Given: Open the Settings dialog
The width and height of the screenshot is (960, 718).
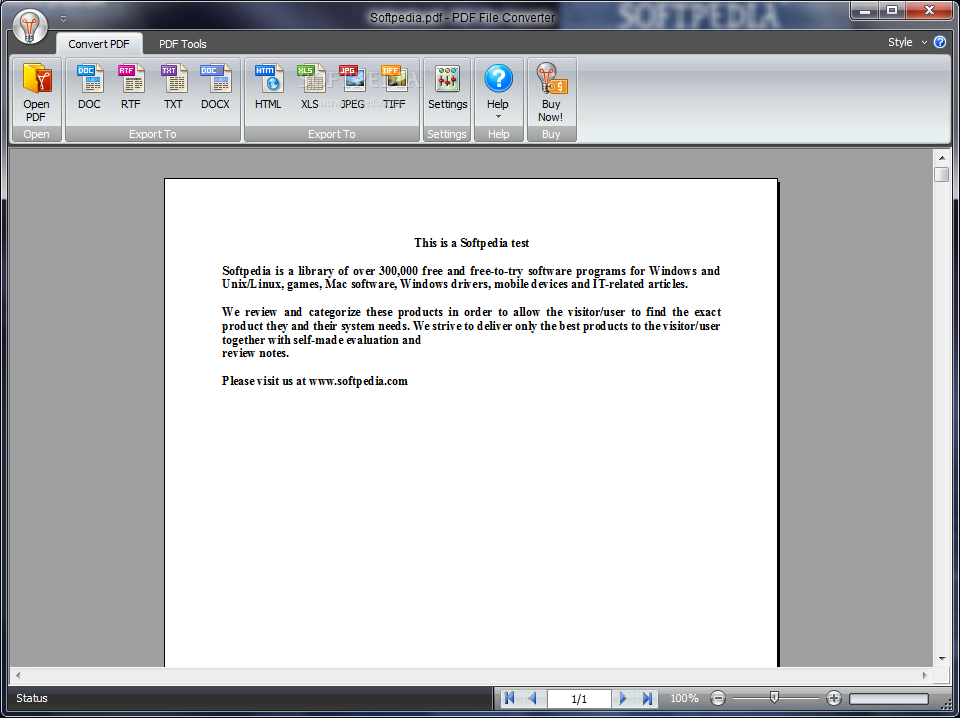Looking at the screenshot, I should (448, 86).
